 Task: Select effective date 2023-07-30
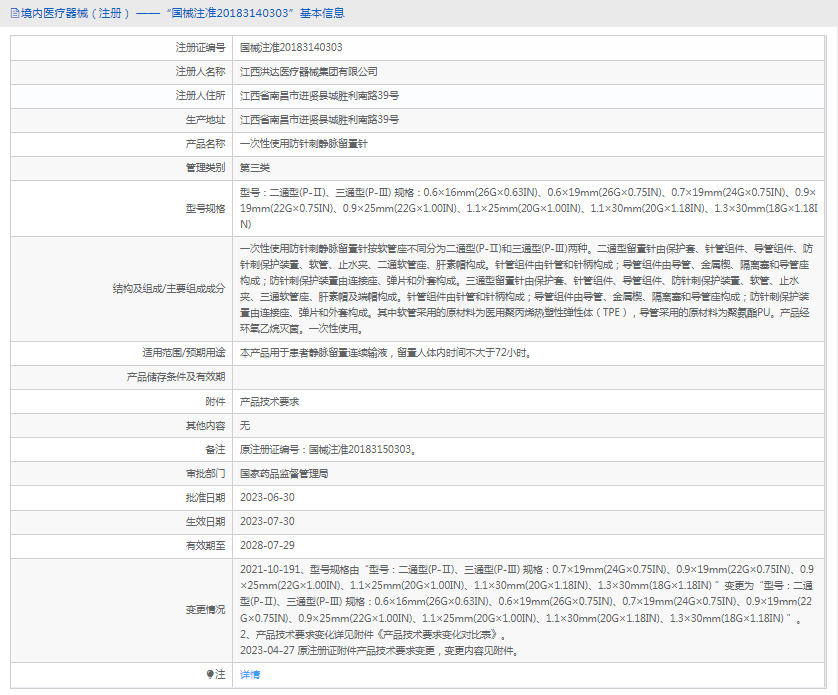point(267,522)
